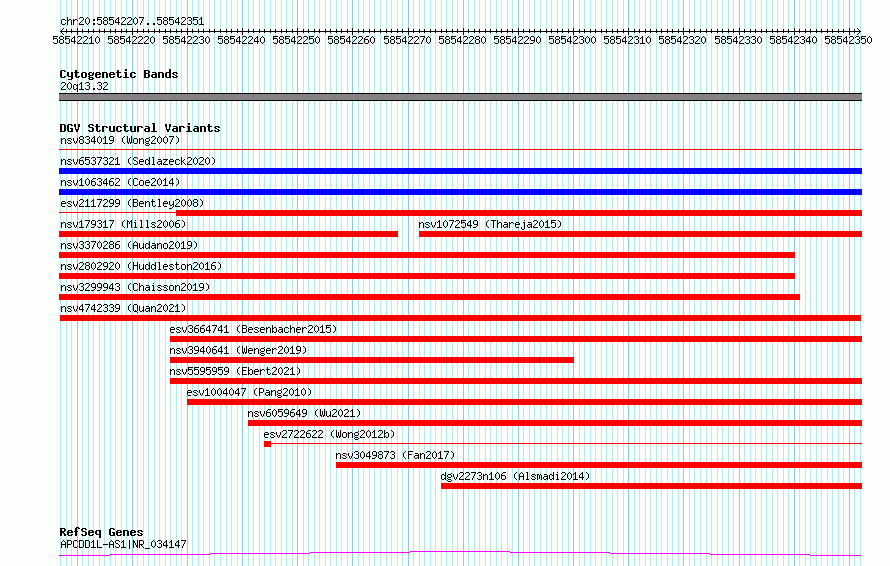Image resolution: width=890 pixels, height=566 pixels.
Task: Click ruler position 58542300
Action: click(573, 40)
